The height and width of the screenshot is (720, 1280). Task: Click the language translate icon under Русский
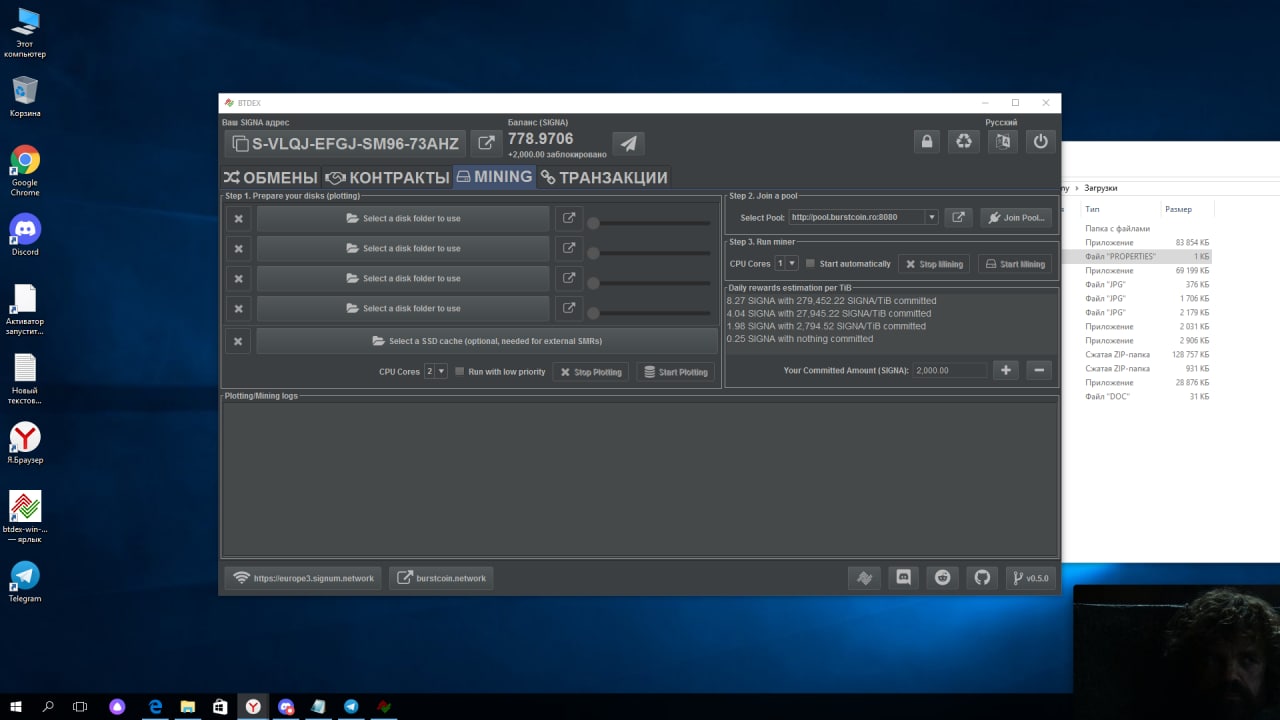click(1001, 141)
